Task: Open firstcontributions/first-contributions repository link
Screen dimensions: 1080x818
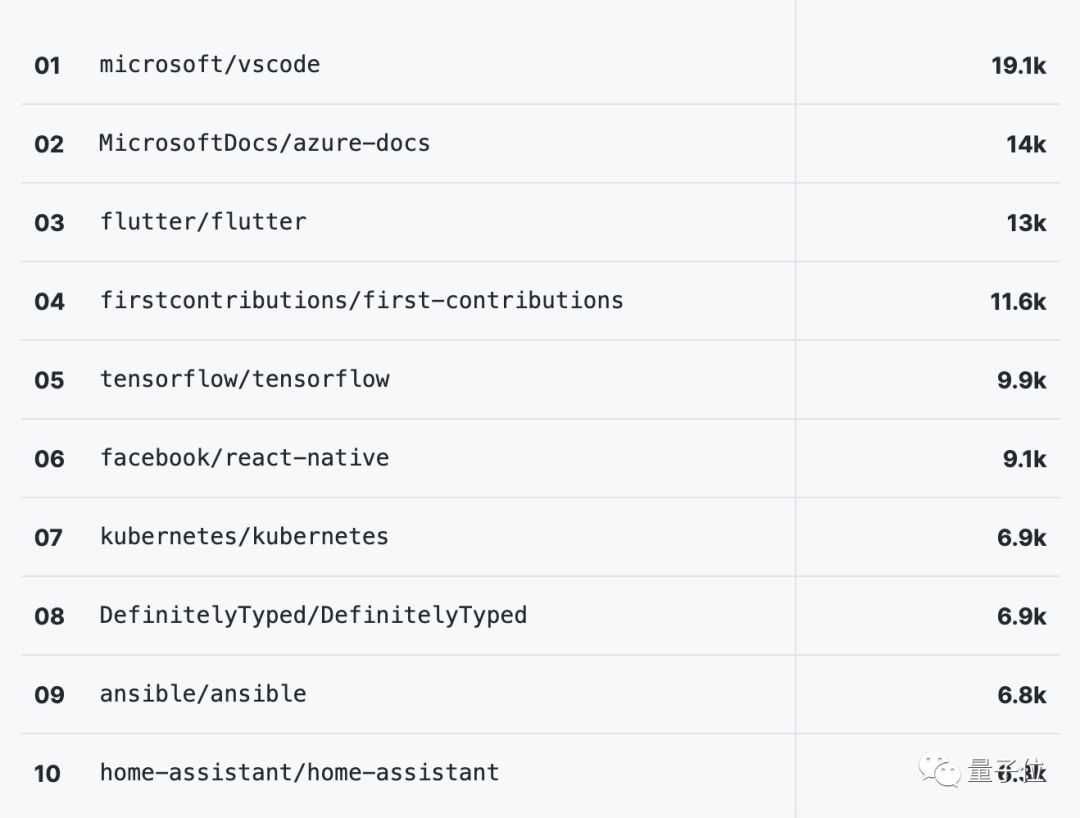Action: point(361,300)
